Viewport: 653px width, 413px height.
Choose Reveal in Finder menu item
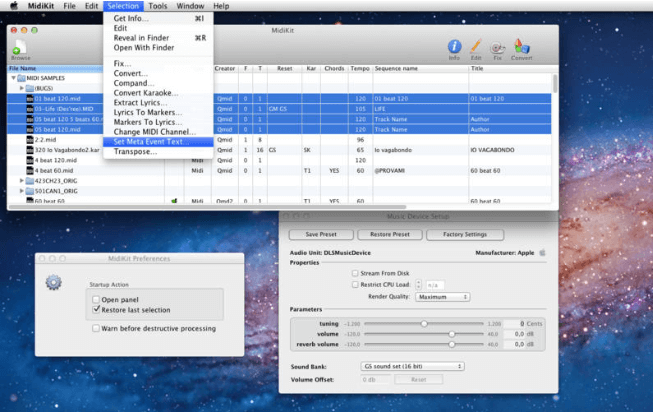coord(158,38)
